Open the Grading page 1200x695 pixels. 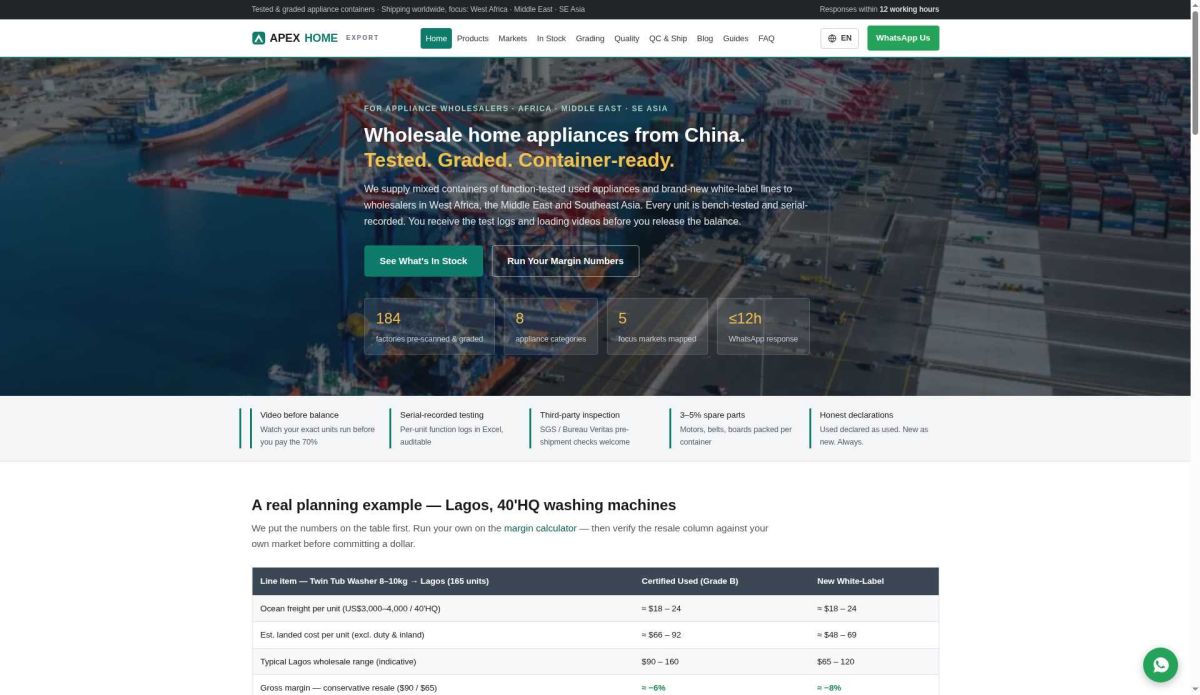590,38
